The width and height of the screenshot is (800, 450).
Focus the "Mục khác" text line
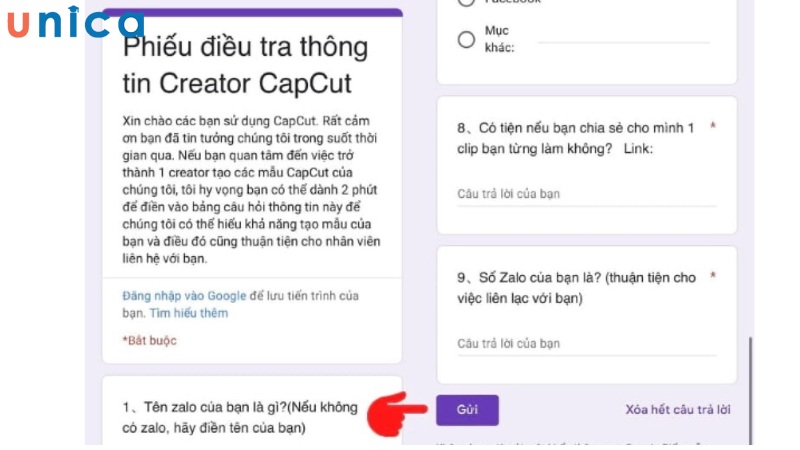click(623, 40)
